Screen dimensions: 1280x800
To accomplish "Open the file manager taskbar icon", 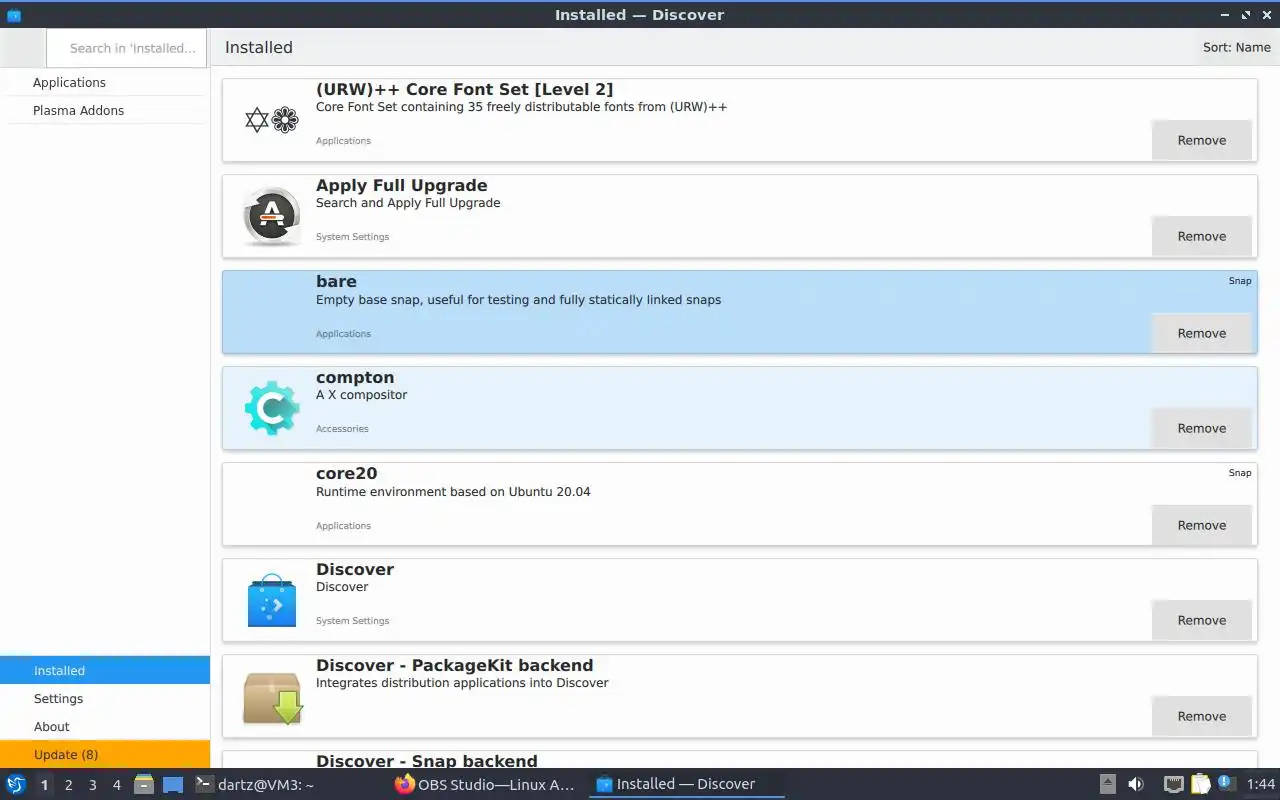I will tap(144, 784).
